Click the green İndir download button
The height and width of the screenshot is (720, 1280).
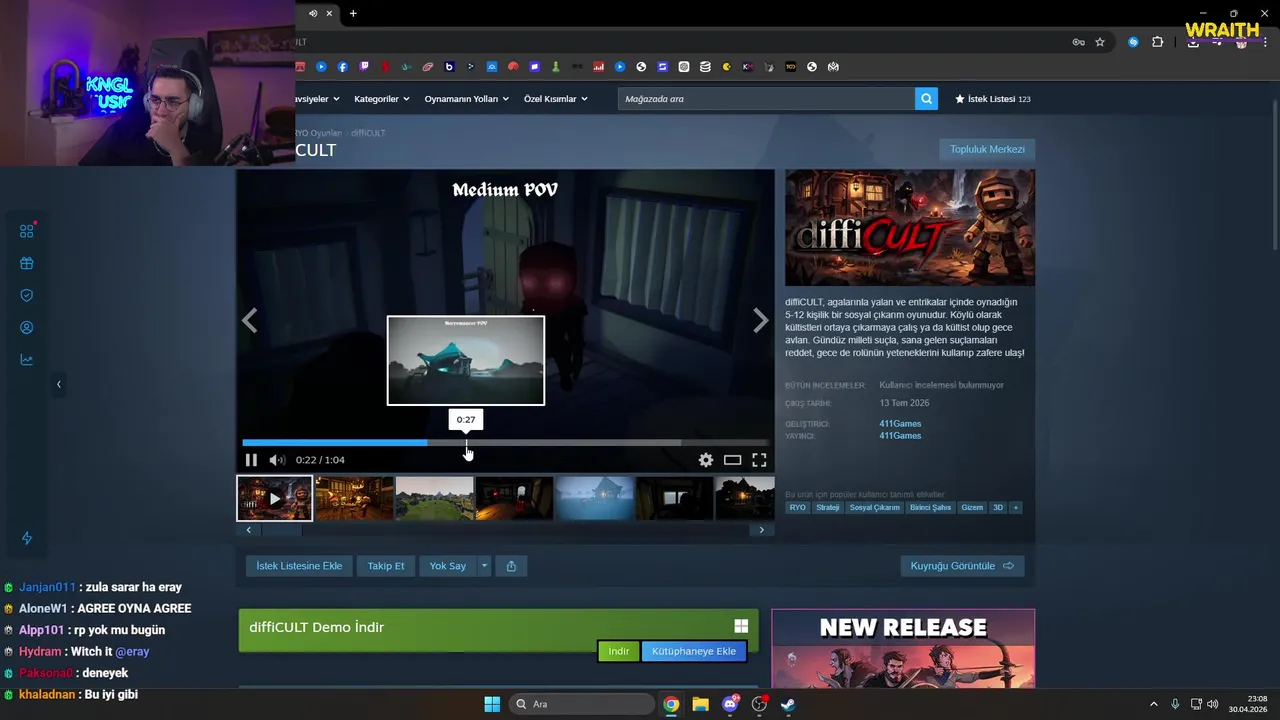(x=619, y=651)
